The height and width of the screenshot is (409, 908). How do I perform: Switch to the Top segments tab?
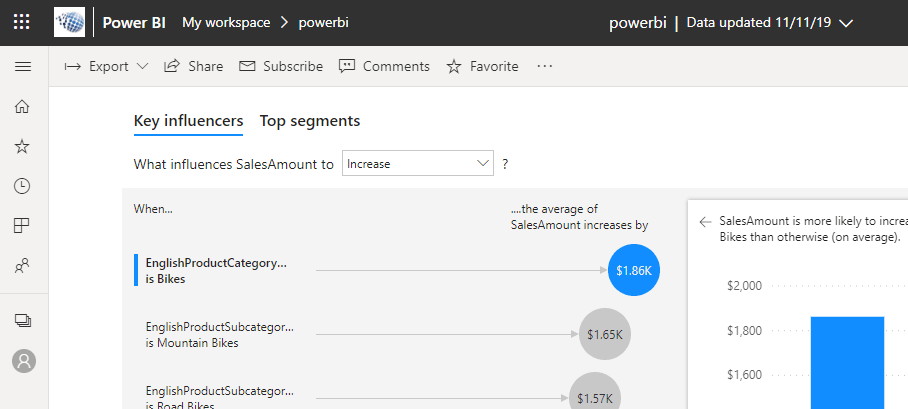(310, 121)
